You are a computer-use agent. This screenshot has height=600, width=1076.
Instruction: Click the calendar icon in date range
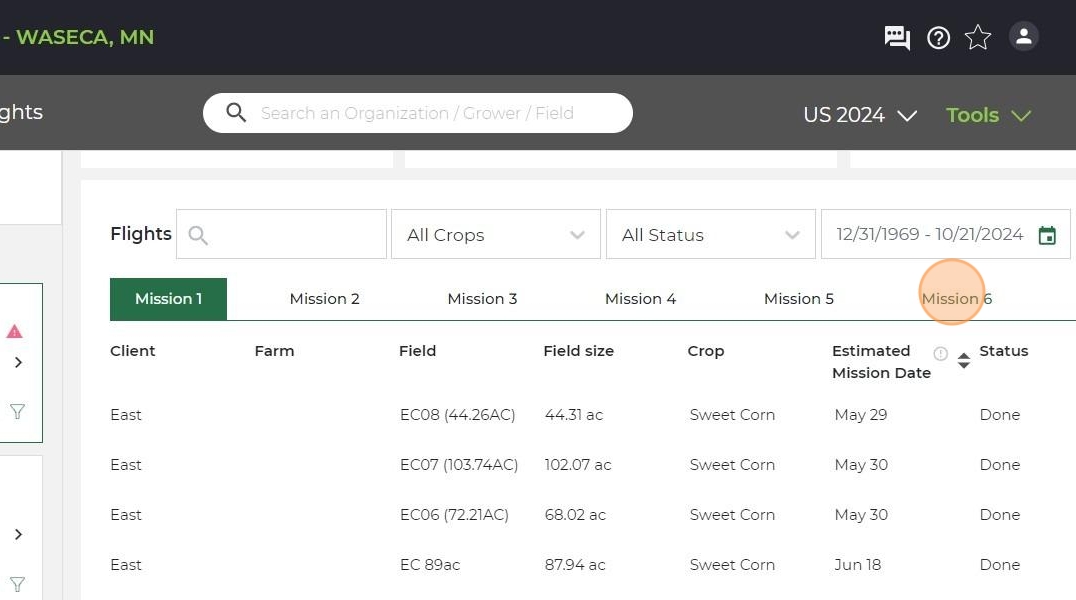coord(1047,235)
